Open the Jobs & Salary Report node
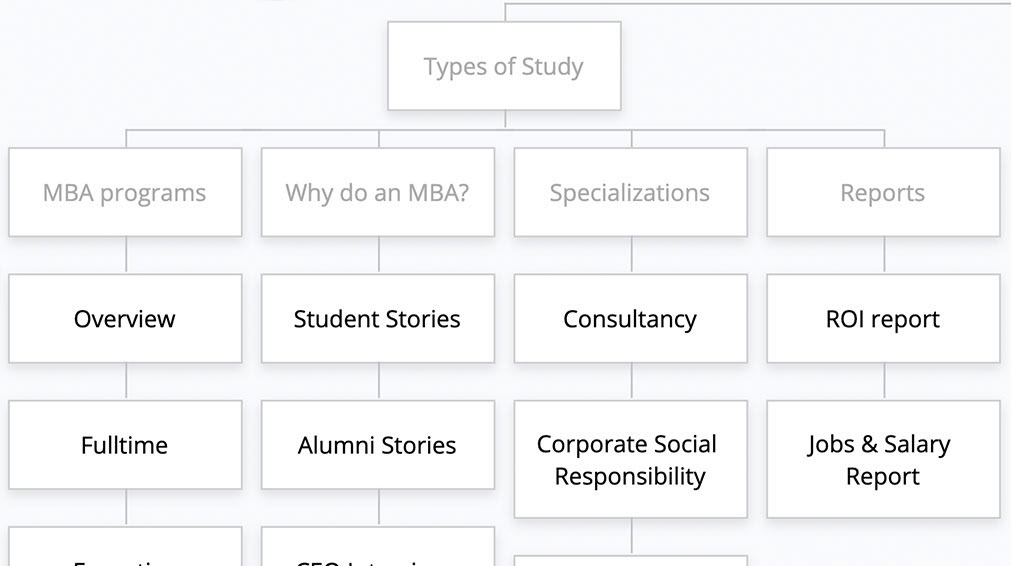The width and height of the screenshot is (1012, 566). tap(883, 460)
